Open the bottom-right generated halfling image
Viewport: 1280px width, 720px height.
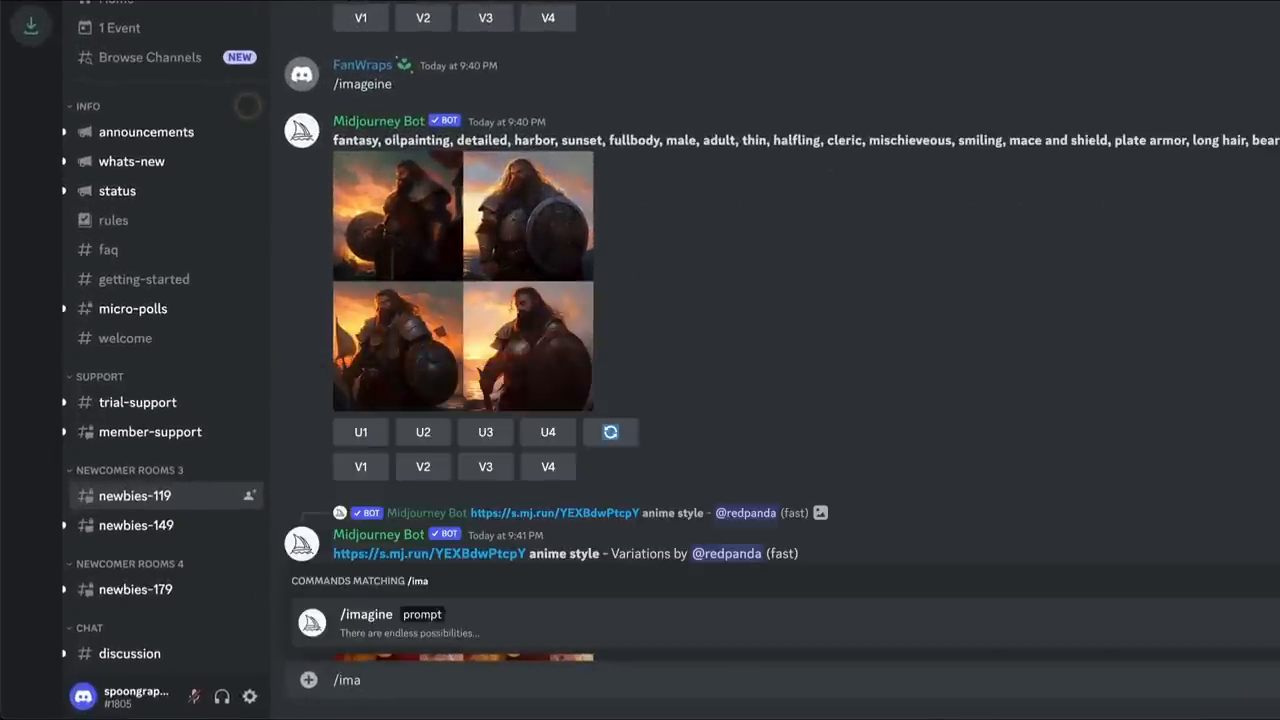click(528, 346)
